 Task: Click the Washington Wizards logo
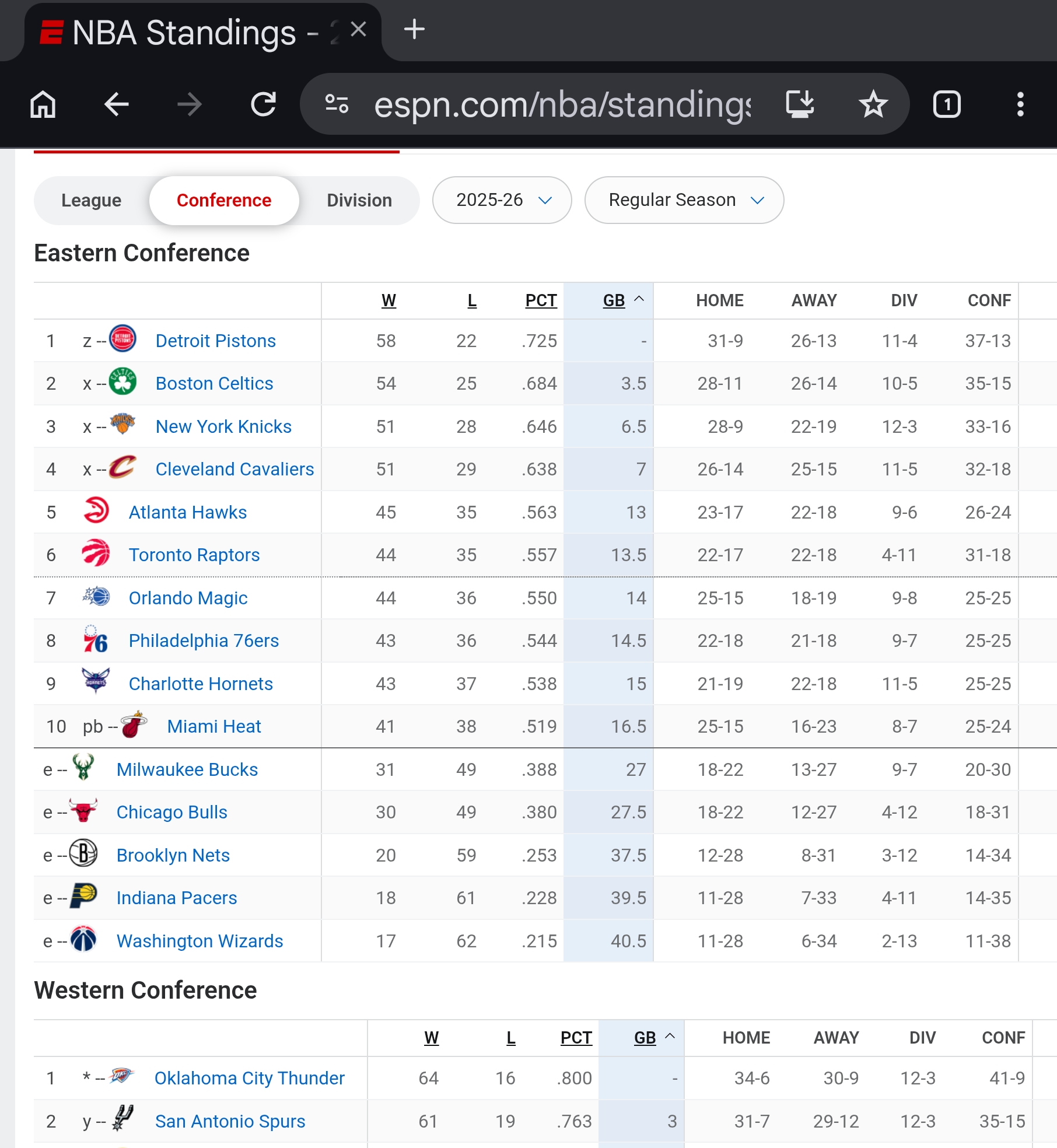[83, 939]
